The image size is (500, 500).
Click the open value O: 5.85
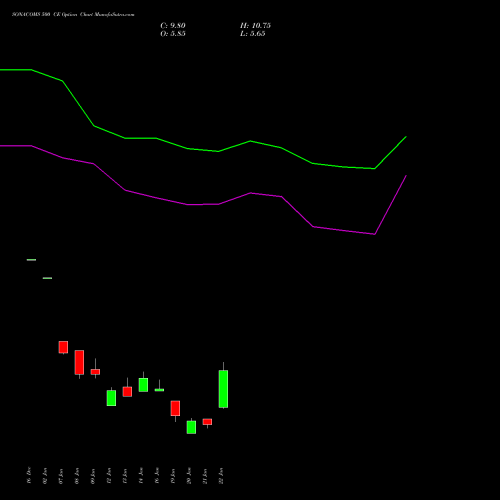173,34
